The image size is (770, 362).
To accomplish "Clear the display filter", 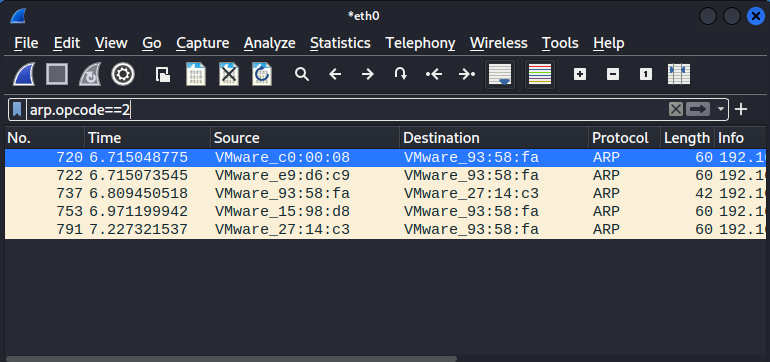I will tap(676, 110).
